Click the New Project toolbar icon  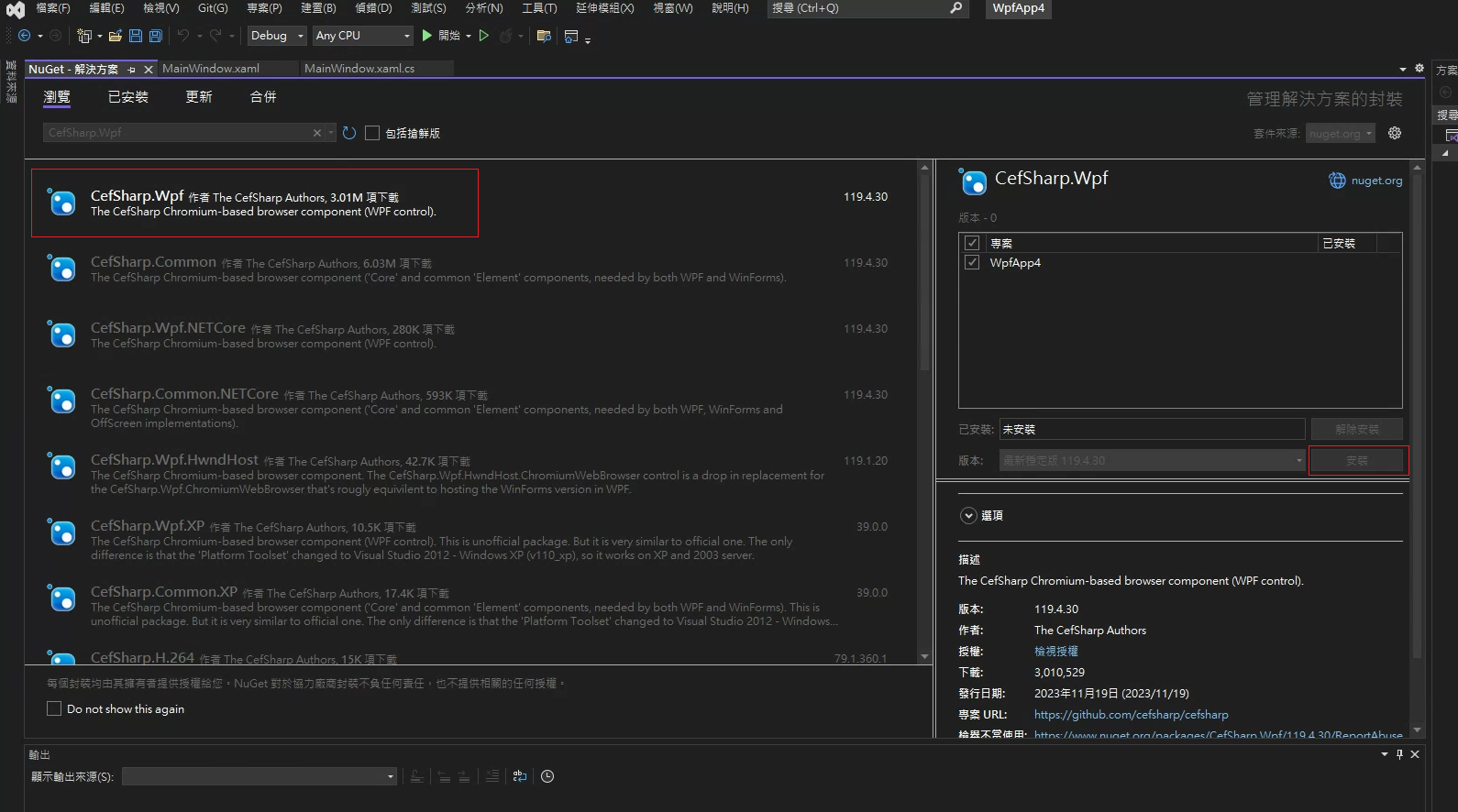pyautogui.click(x=84, y=36)
